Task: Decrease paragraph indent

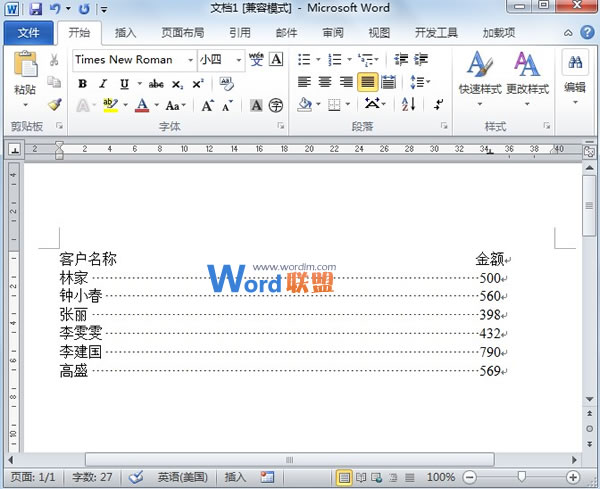Action: coord(401,60)
